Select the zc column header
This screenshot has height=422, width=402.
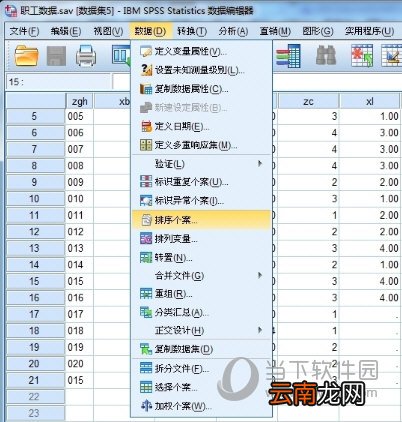click(x=308, y=101)
